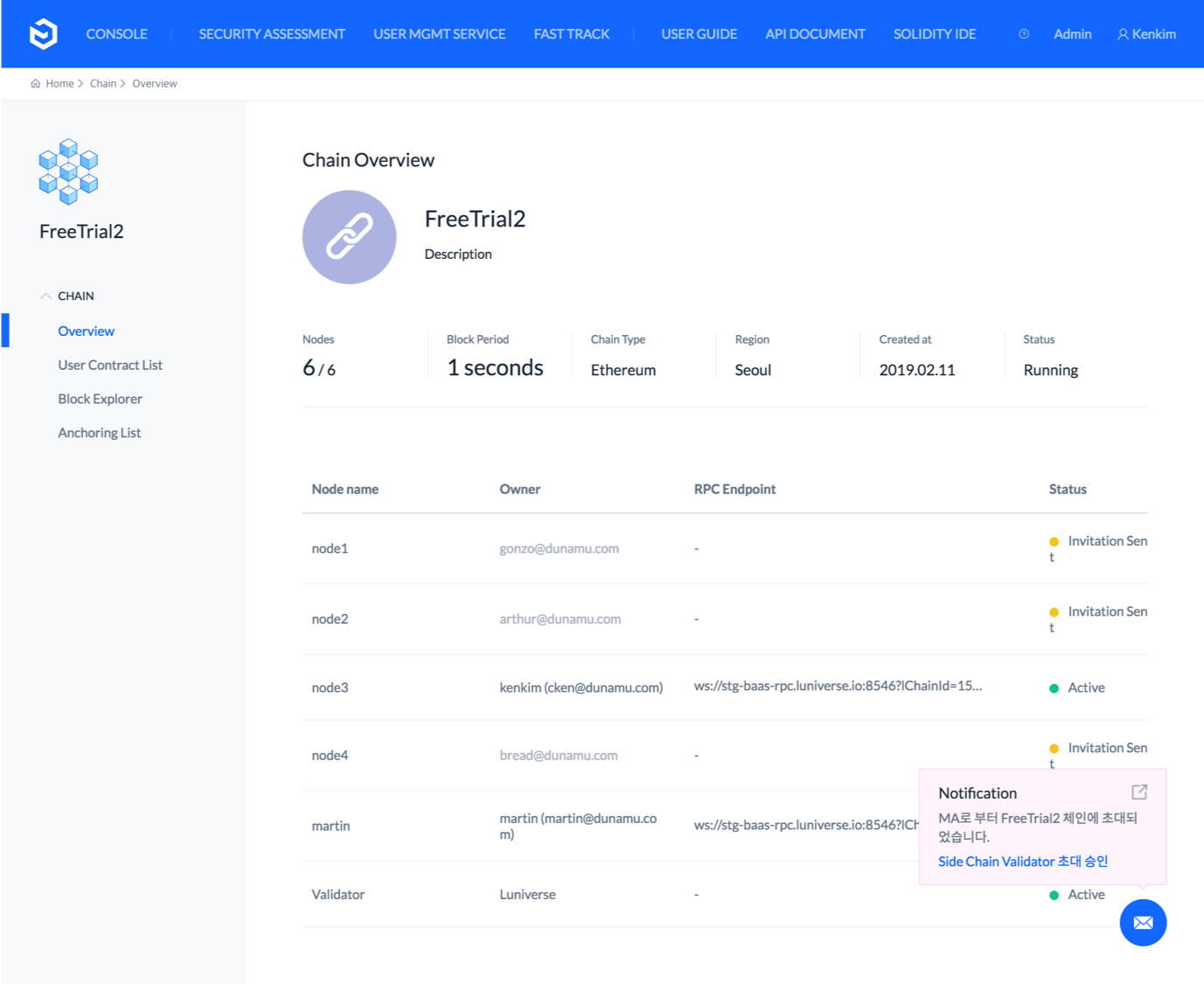Select Overview in the sidebar
This screenshot has height=984, width=1204.
(x=86, y=331)
